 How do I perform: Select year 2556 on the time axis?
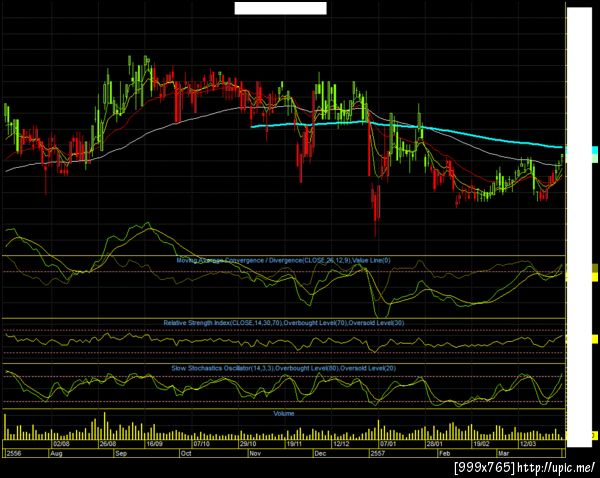13,453
